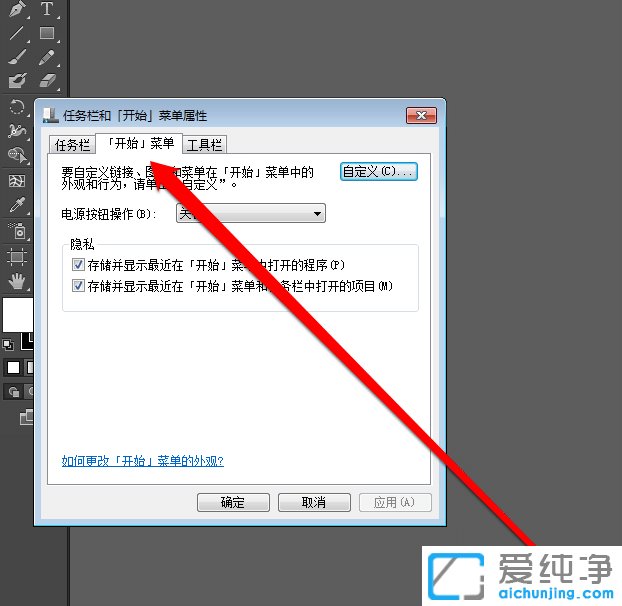Image resolution: width=622 pixels, height=606 pixels.
Task: Click the 自定义(C)... button
Action: (378, 171)
